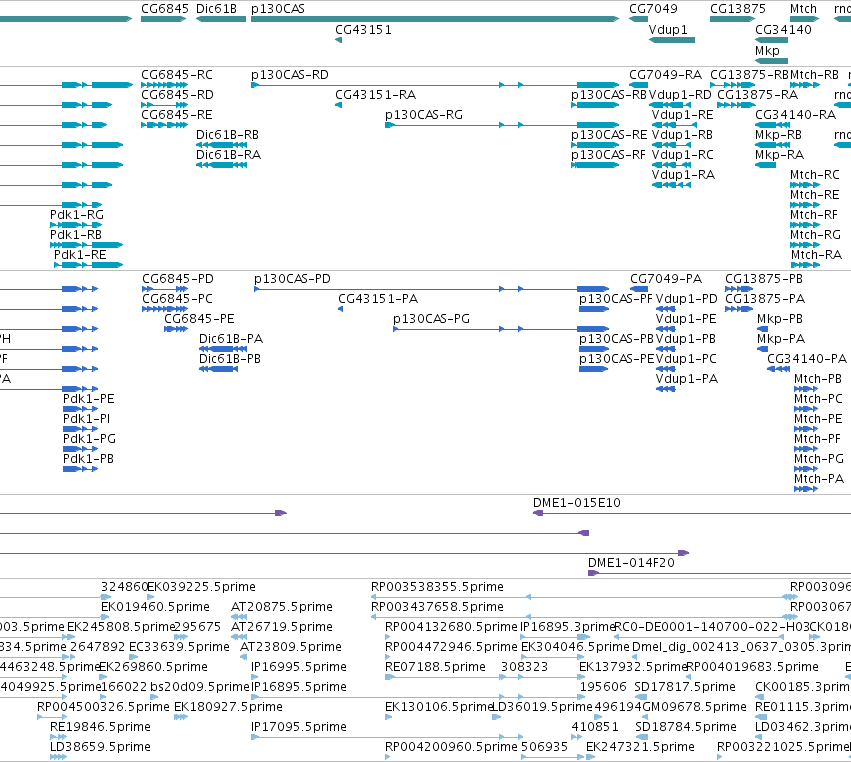Image resolution: width=851 pixels, height=762 pixels.
Task: Select the CG13875 gene label
Action: (738, 9)
